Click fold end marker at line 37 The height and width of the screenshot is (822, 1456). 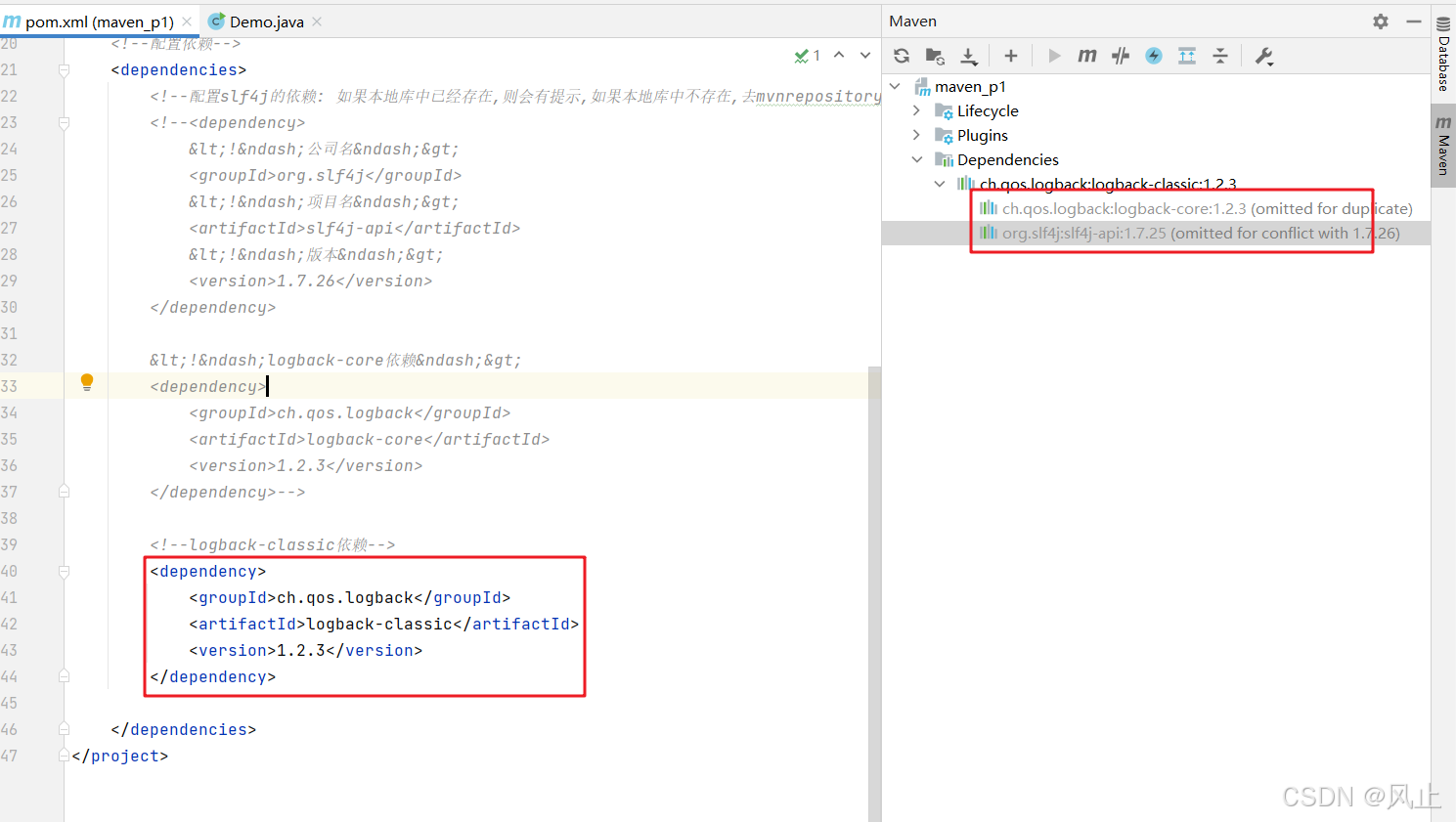click(x=64, y=492)
